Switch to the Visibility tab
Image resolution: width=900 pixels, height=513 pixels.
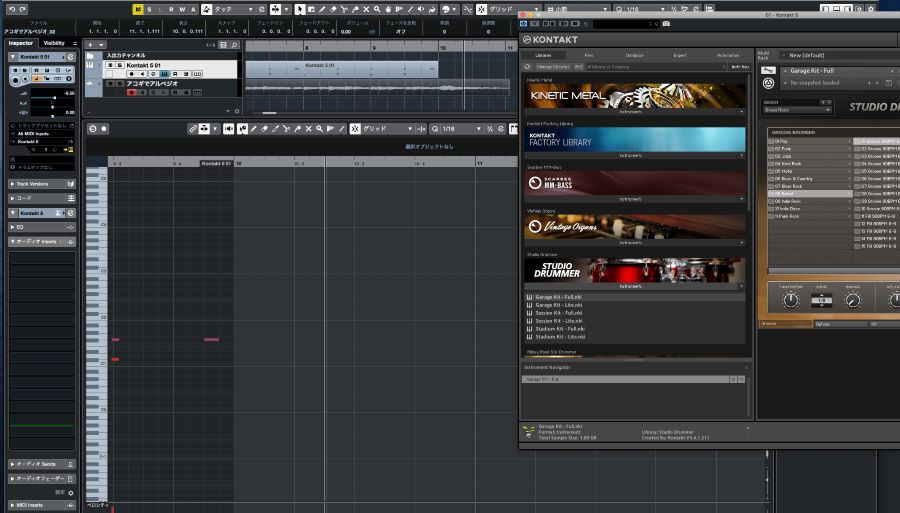point(54,43)
